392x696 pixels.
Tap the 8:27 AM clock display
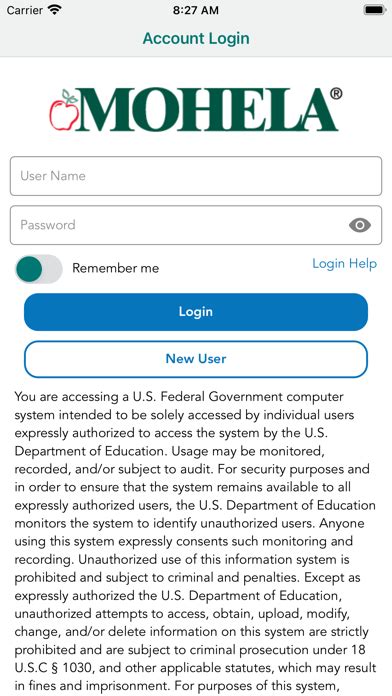196,10
